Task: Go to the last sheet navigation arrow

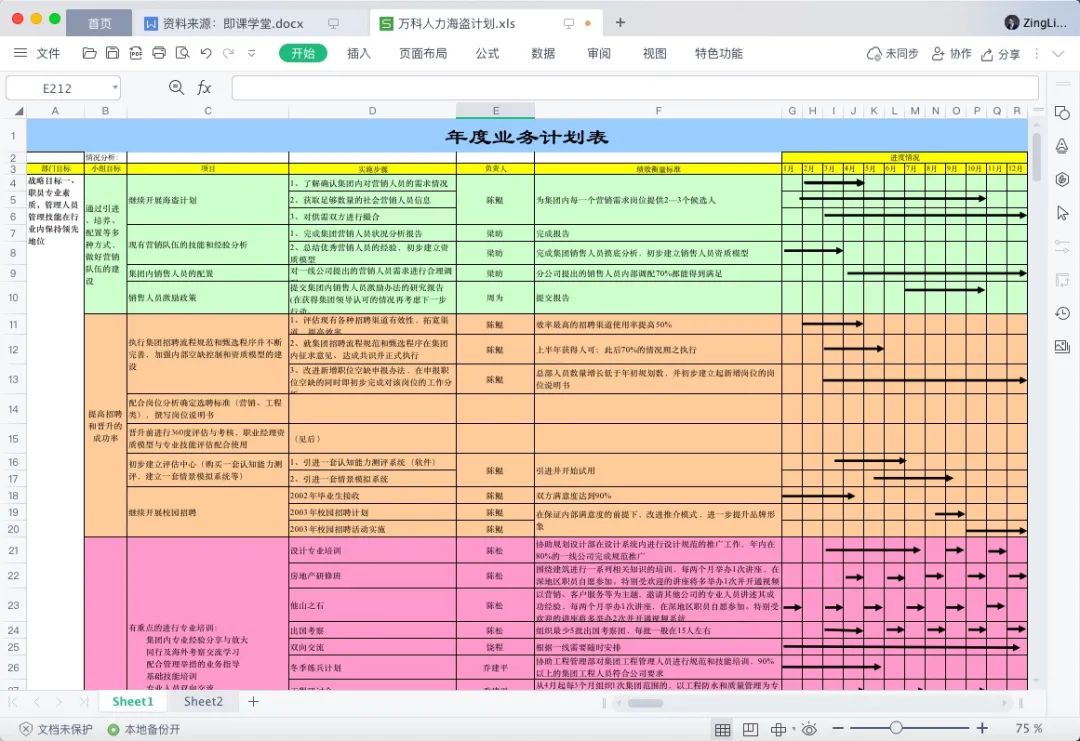Action: point(83,701)
